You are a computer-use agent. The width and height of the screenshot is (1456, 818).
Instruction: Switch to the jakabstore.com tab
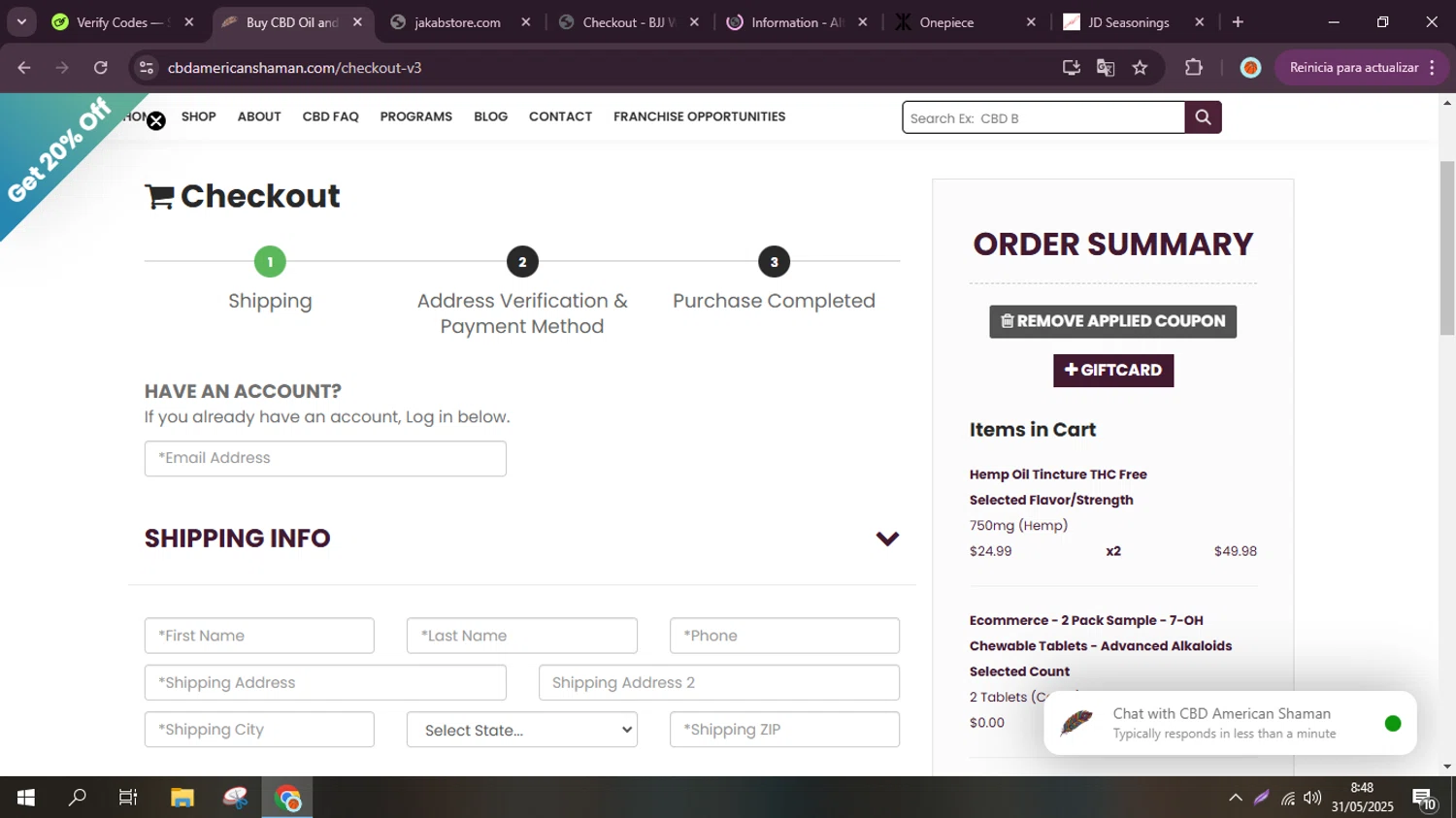click(456, 22)
